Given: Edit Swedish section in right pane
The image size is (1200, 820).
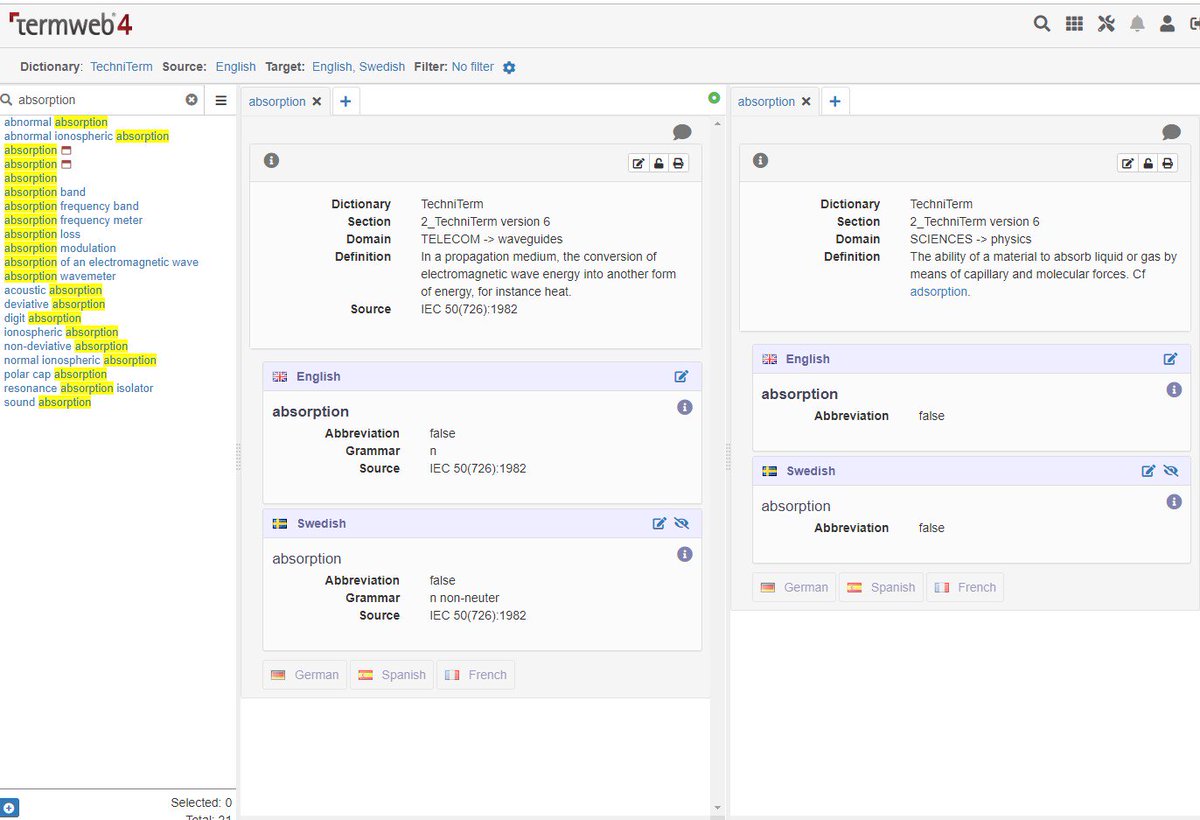Looking at the screenshot, I should [1148, 470].
